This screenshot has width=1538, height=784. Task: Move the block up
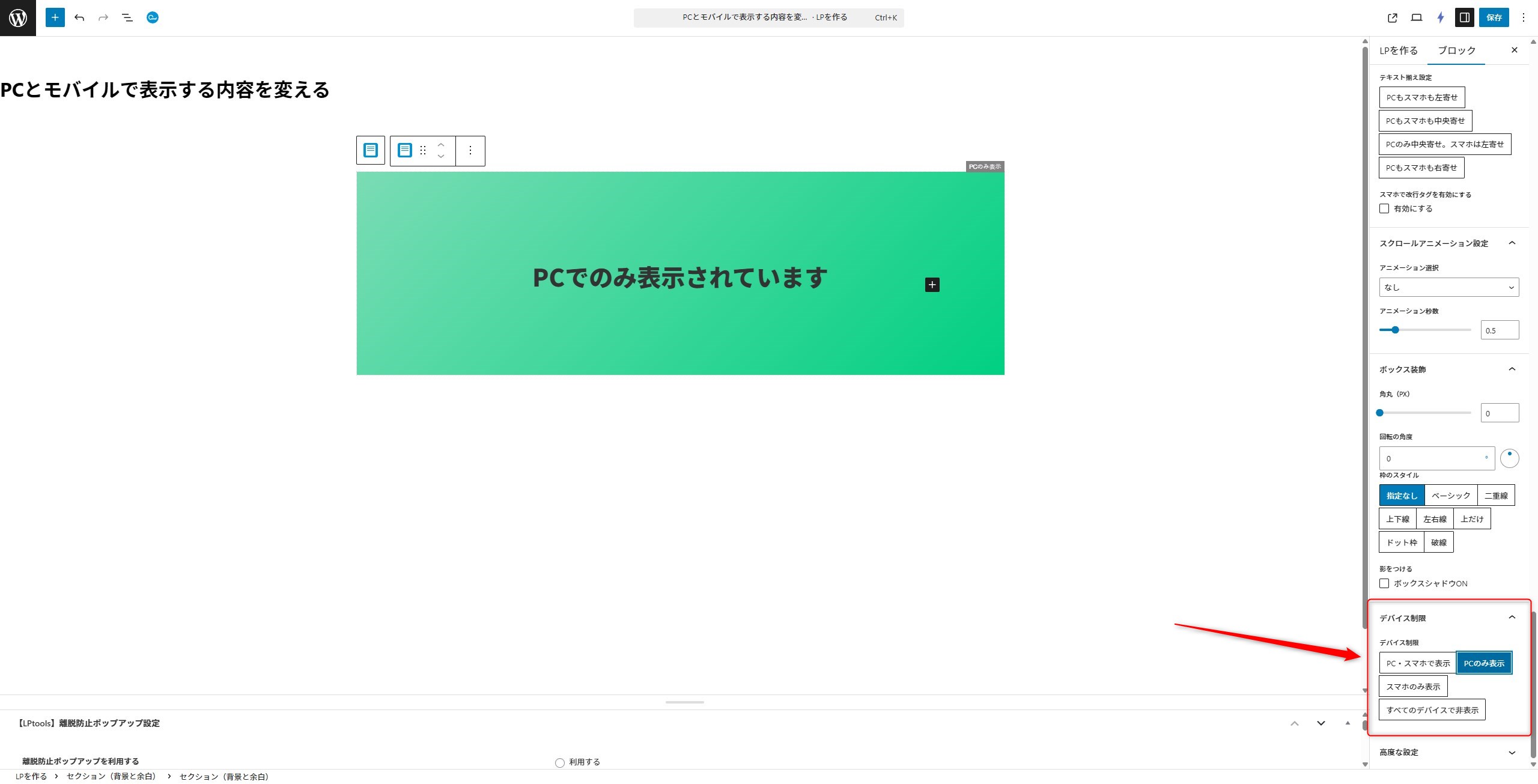tap(441, 145)
